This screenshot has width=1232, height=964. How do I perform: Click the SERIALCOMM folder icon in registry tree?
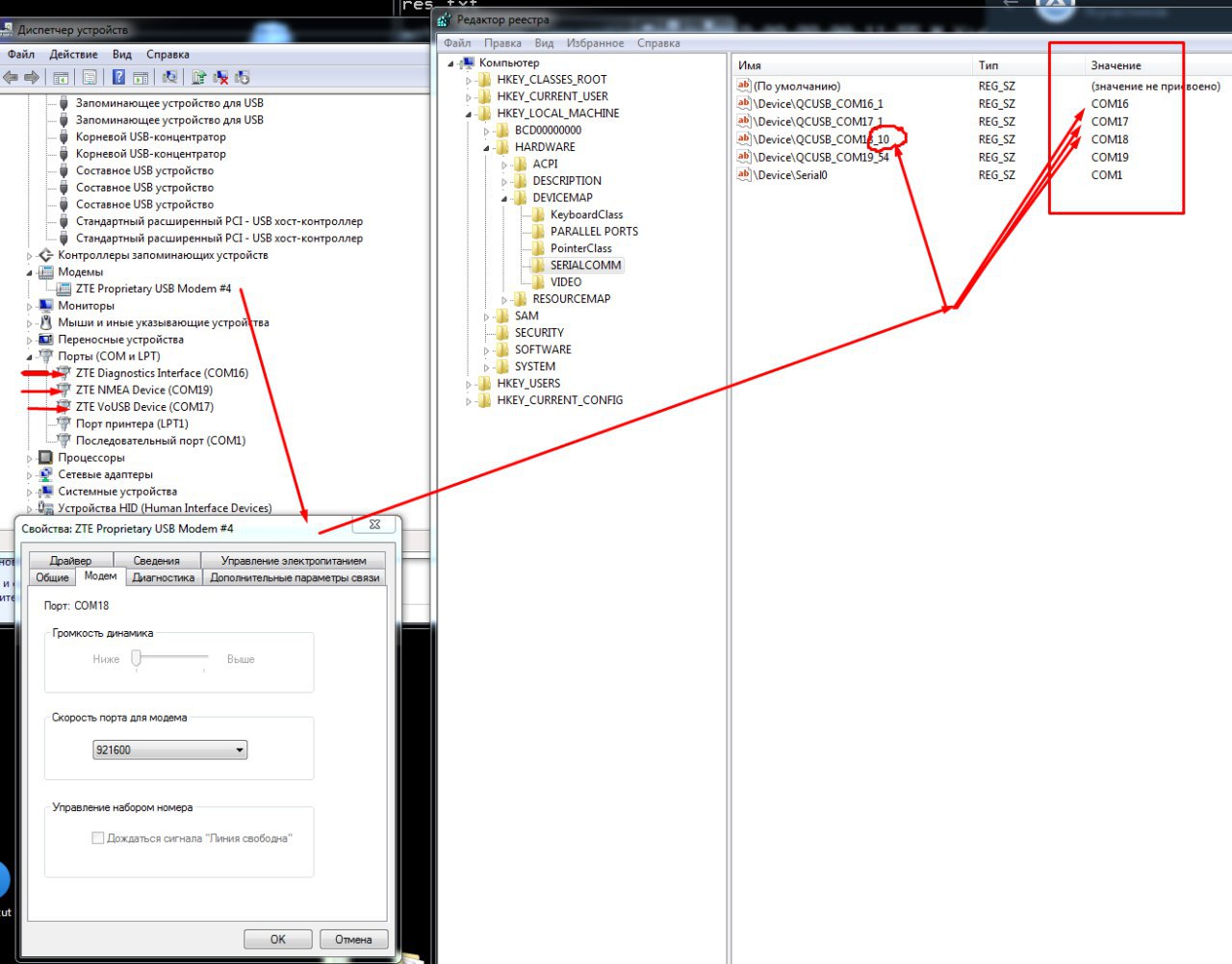click(538, 266)
